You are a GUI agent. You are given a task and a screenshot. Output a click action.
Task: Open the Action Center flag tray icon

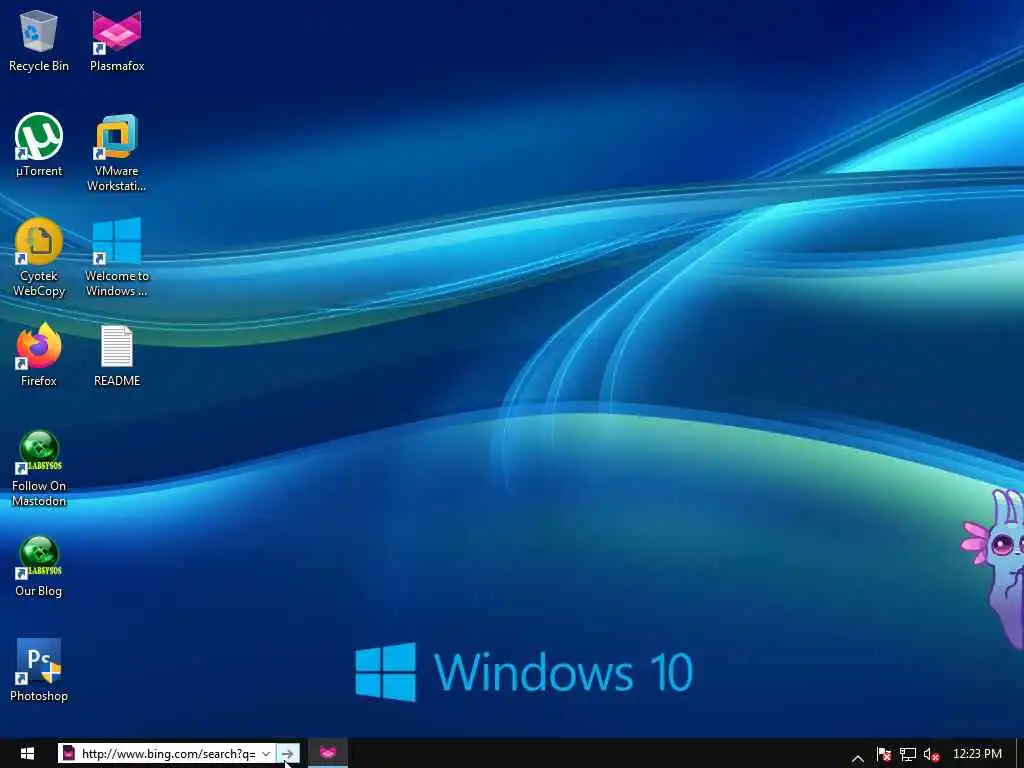[x=884, y=755]
